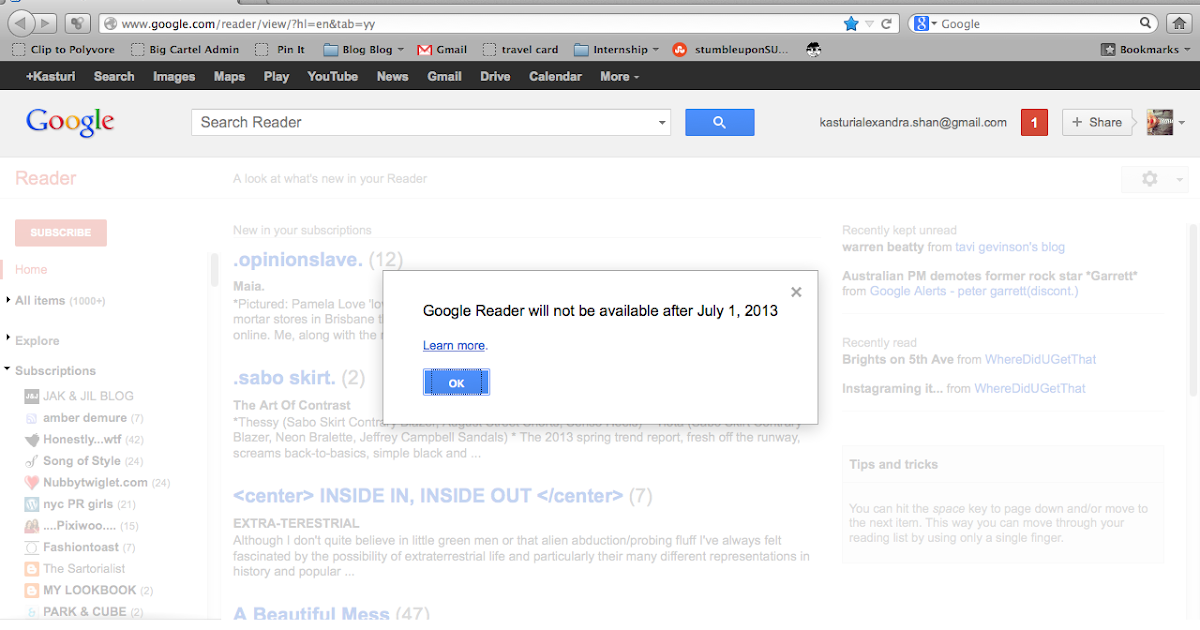Click the bookmark star in the address bar

(851, 22)
